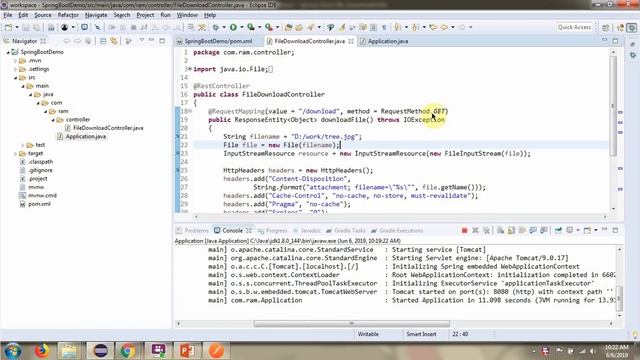
Task: Click the Open Console icon in the Console toolbar
Action: click(587, 231)
